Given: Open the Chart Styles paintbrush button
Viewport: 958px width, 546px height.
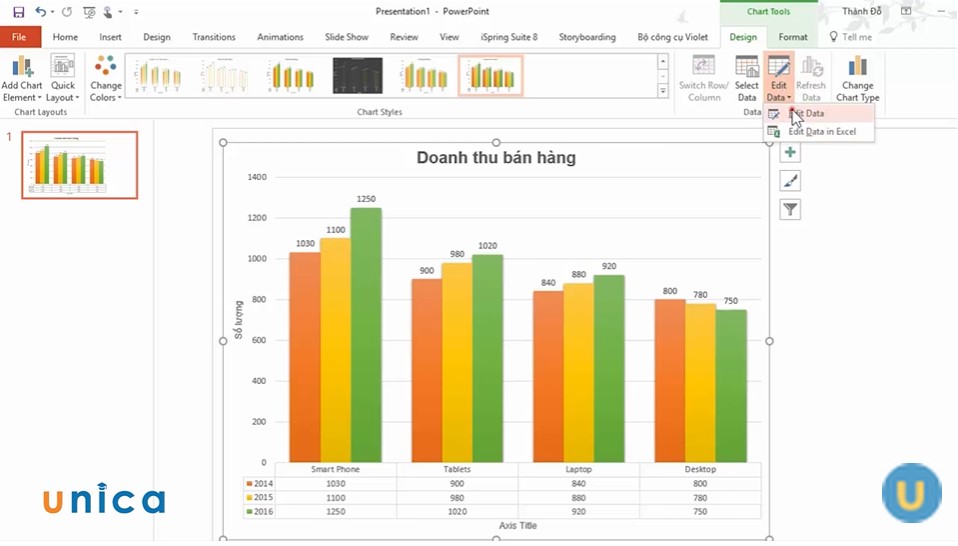Looking at the screenshot, I should (790, 181).
